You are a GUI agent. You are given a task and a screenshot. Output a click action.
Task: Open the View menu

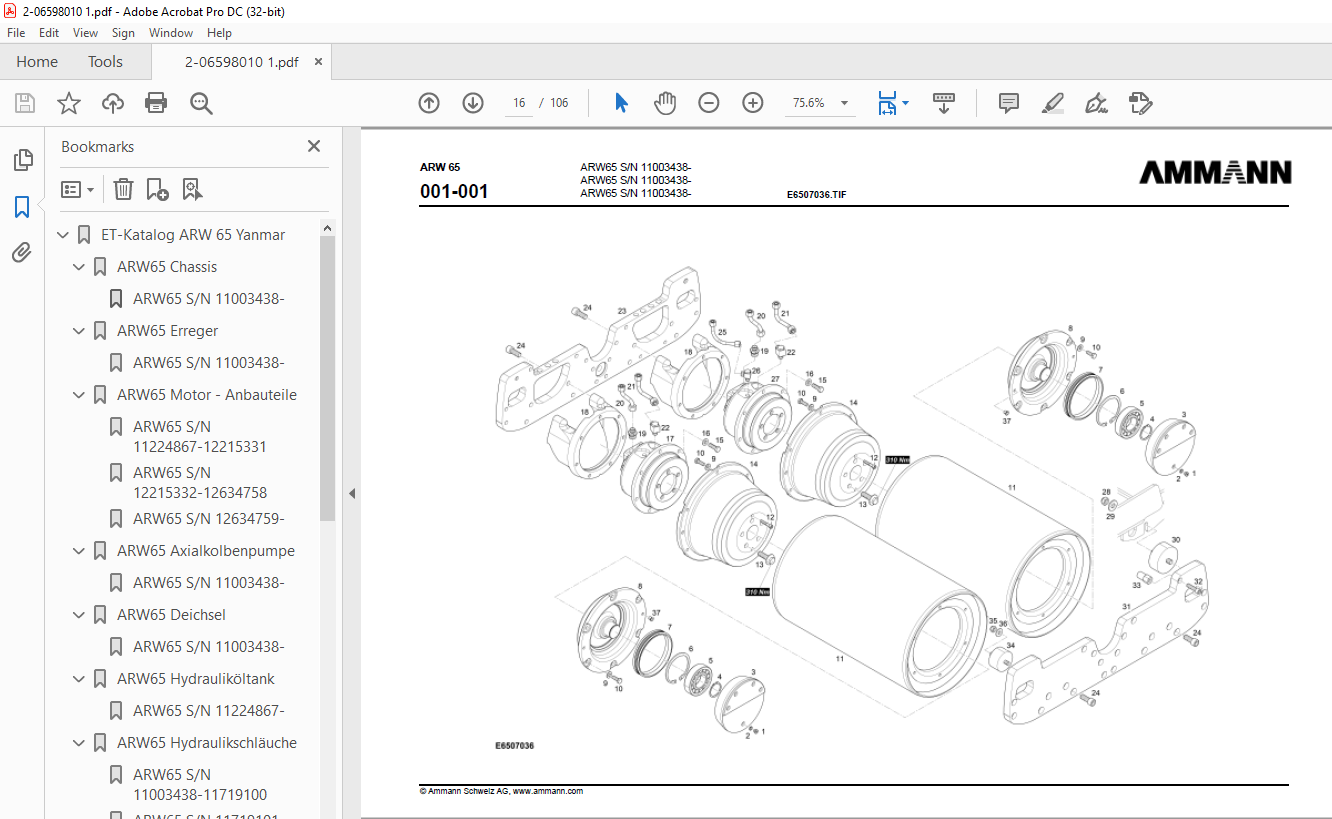point(85,33)
